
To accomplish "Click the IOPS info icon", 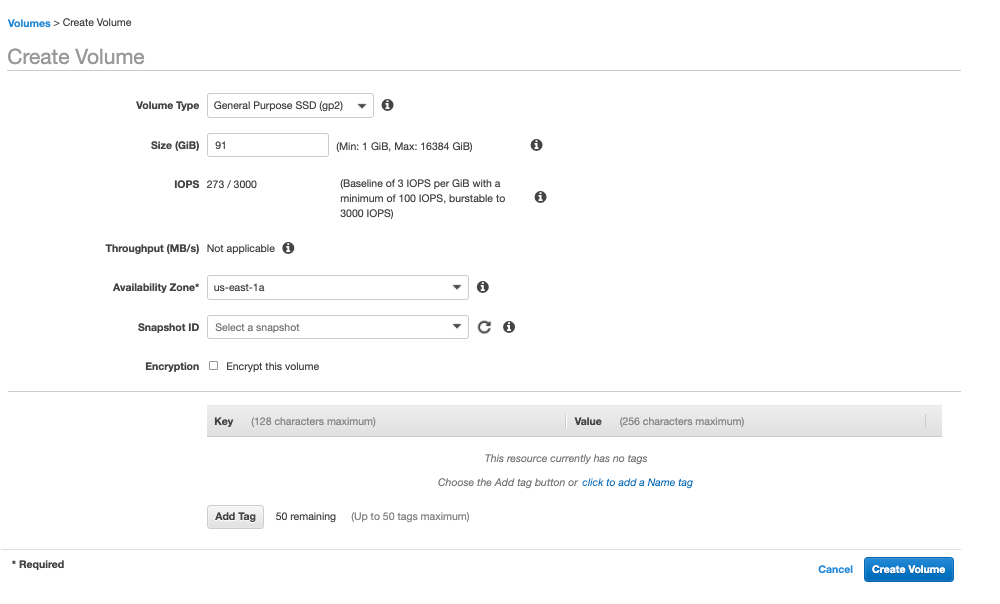I will (540, 197).
